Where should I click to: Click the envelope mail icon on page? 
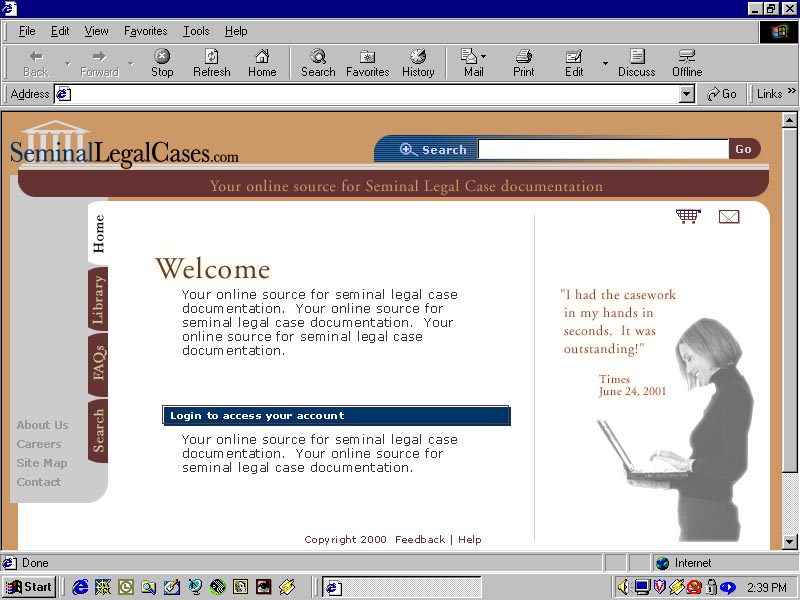click(729, 217)
